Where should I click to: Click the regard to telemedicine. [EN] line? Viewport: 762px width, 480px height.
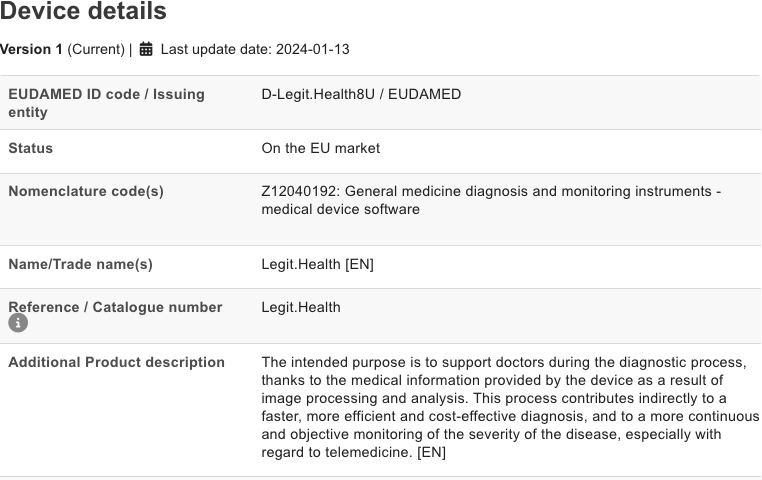click(353, 452)
